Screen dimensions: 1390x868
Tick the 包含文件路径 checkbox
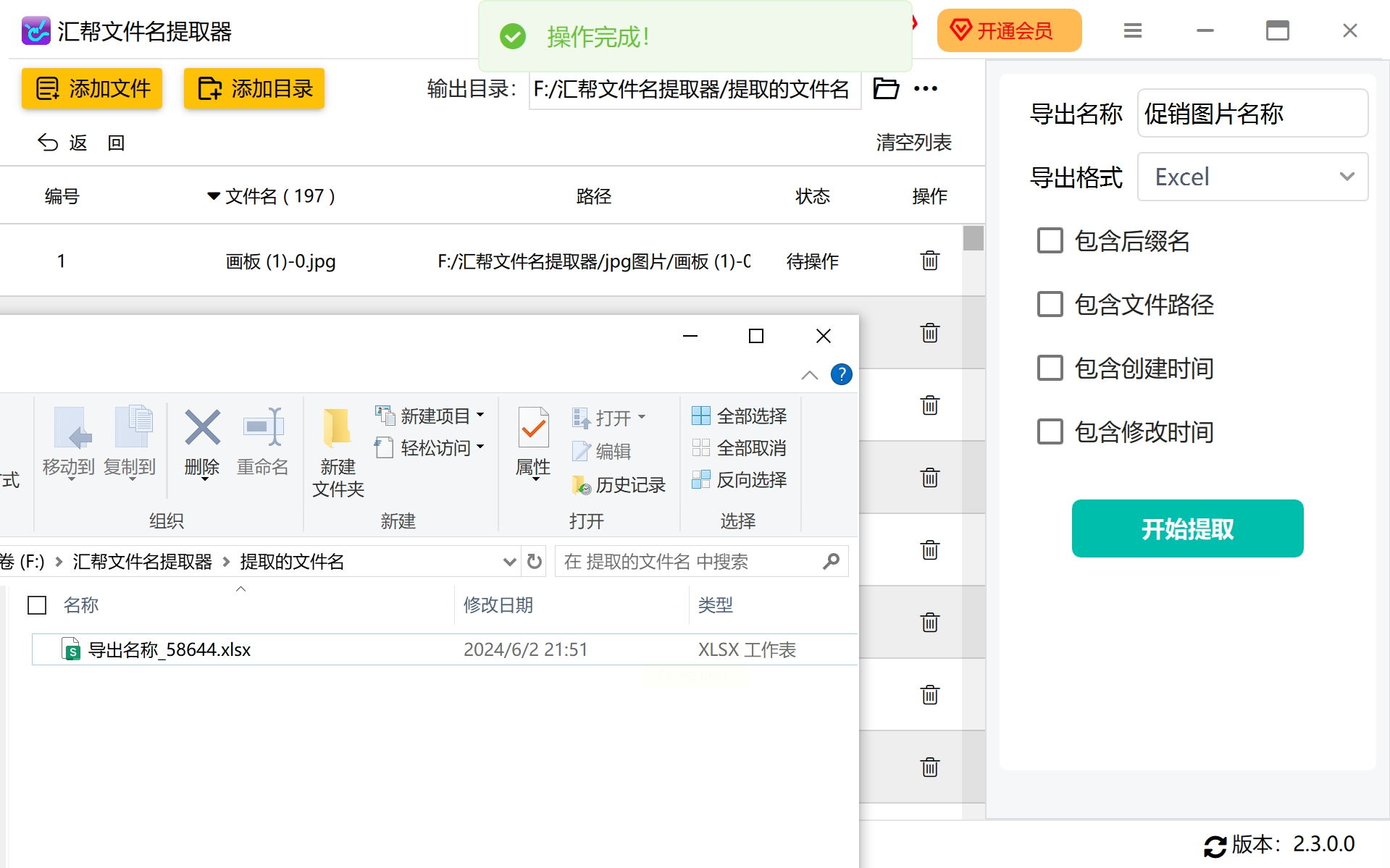click(1050, 304)
